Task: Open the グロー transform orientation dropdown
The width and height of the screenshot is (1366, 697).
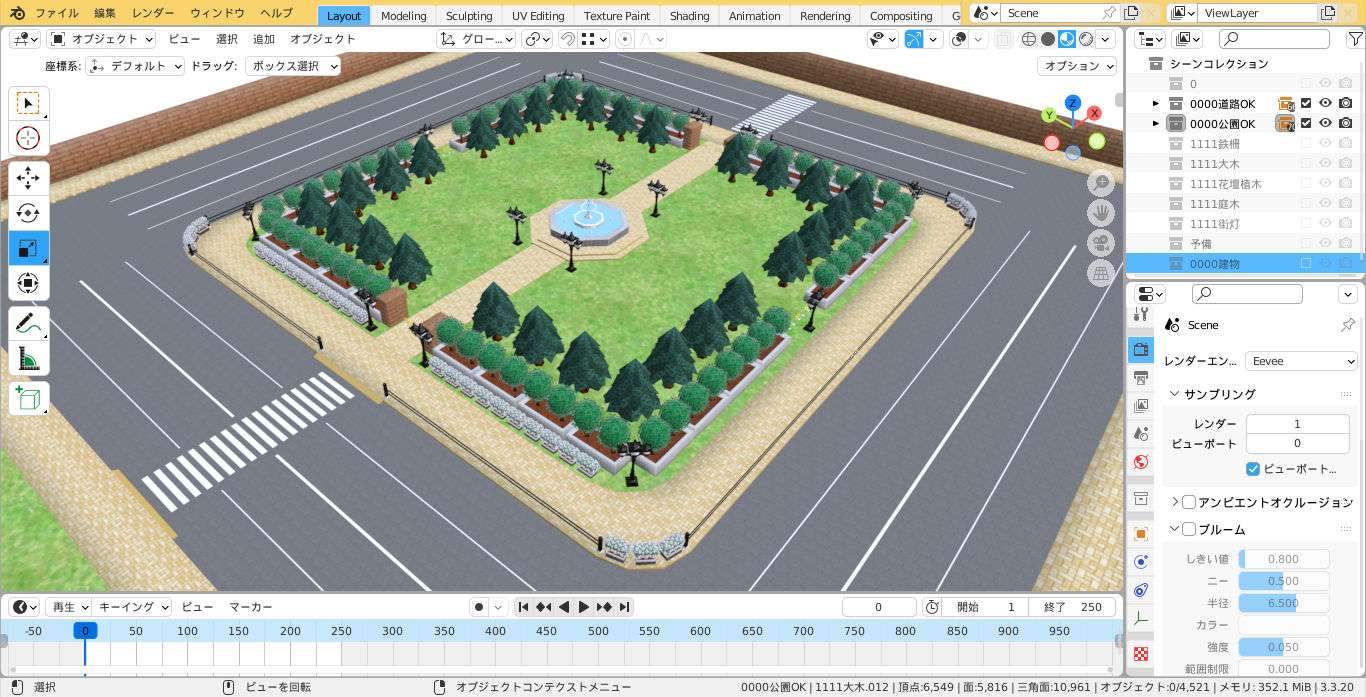Action: click(x=477, y=39)
